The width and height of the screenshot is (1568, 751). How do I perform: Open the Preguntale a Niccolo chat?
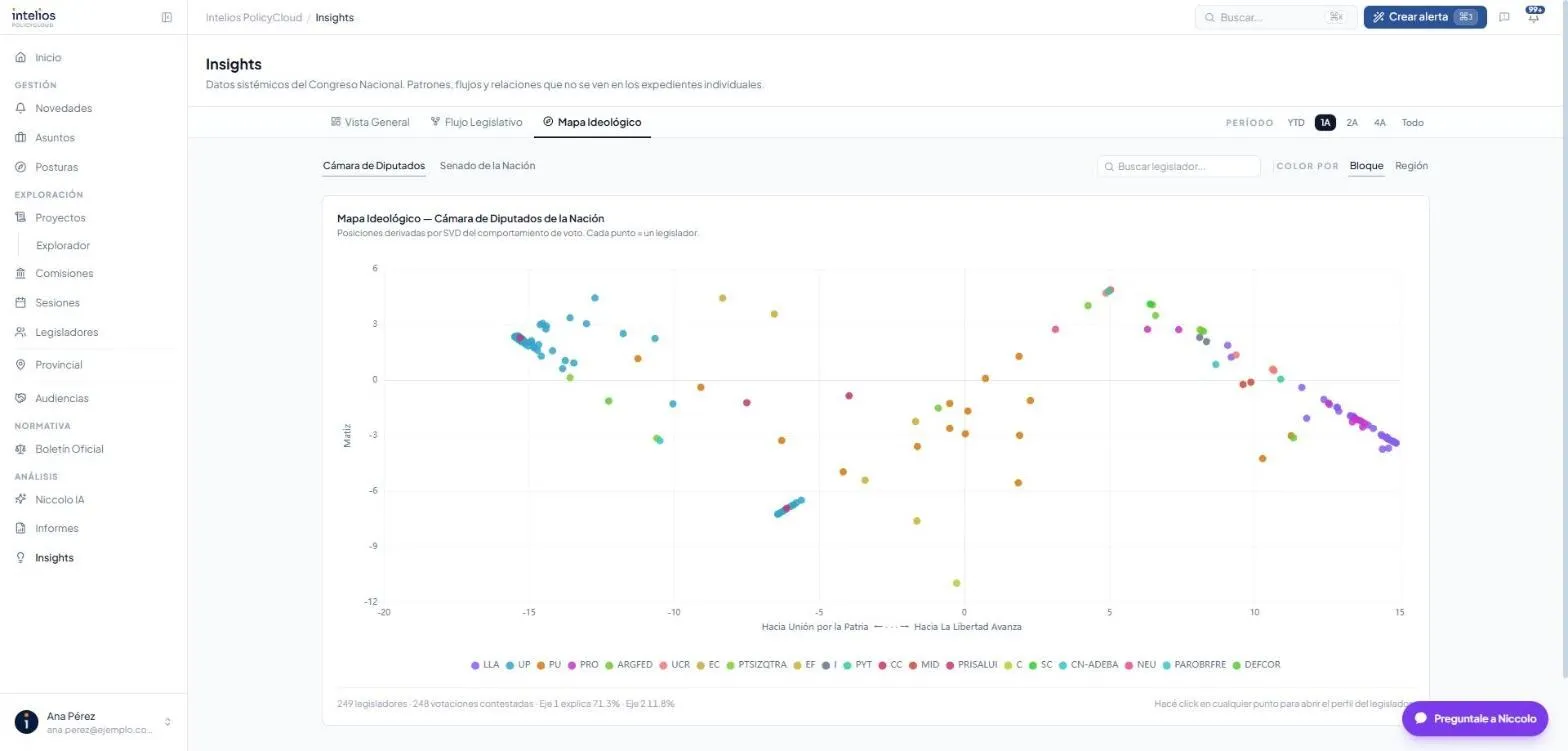(1475, 718)
